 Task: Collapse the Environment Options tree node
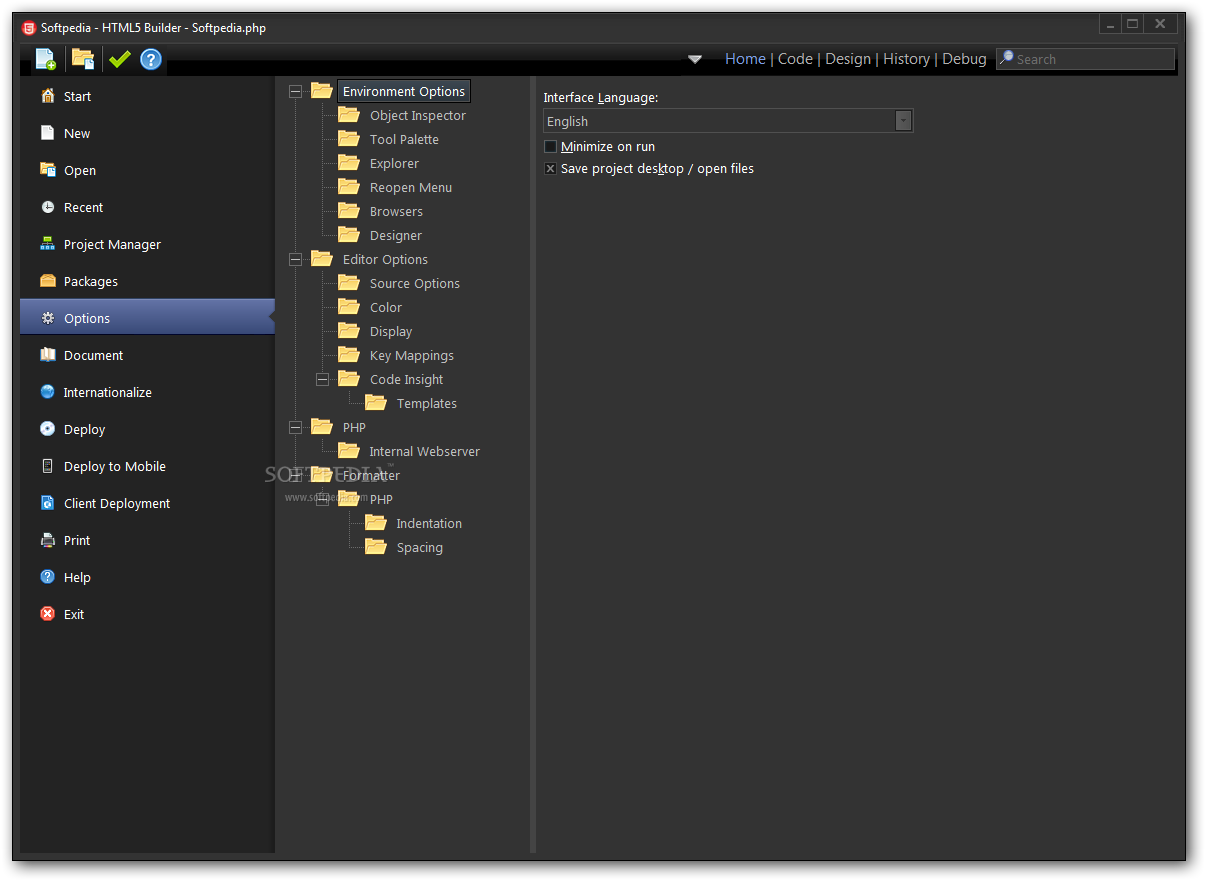pyautogui.click(x=295, y=91)
